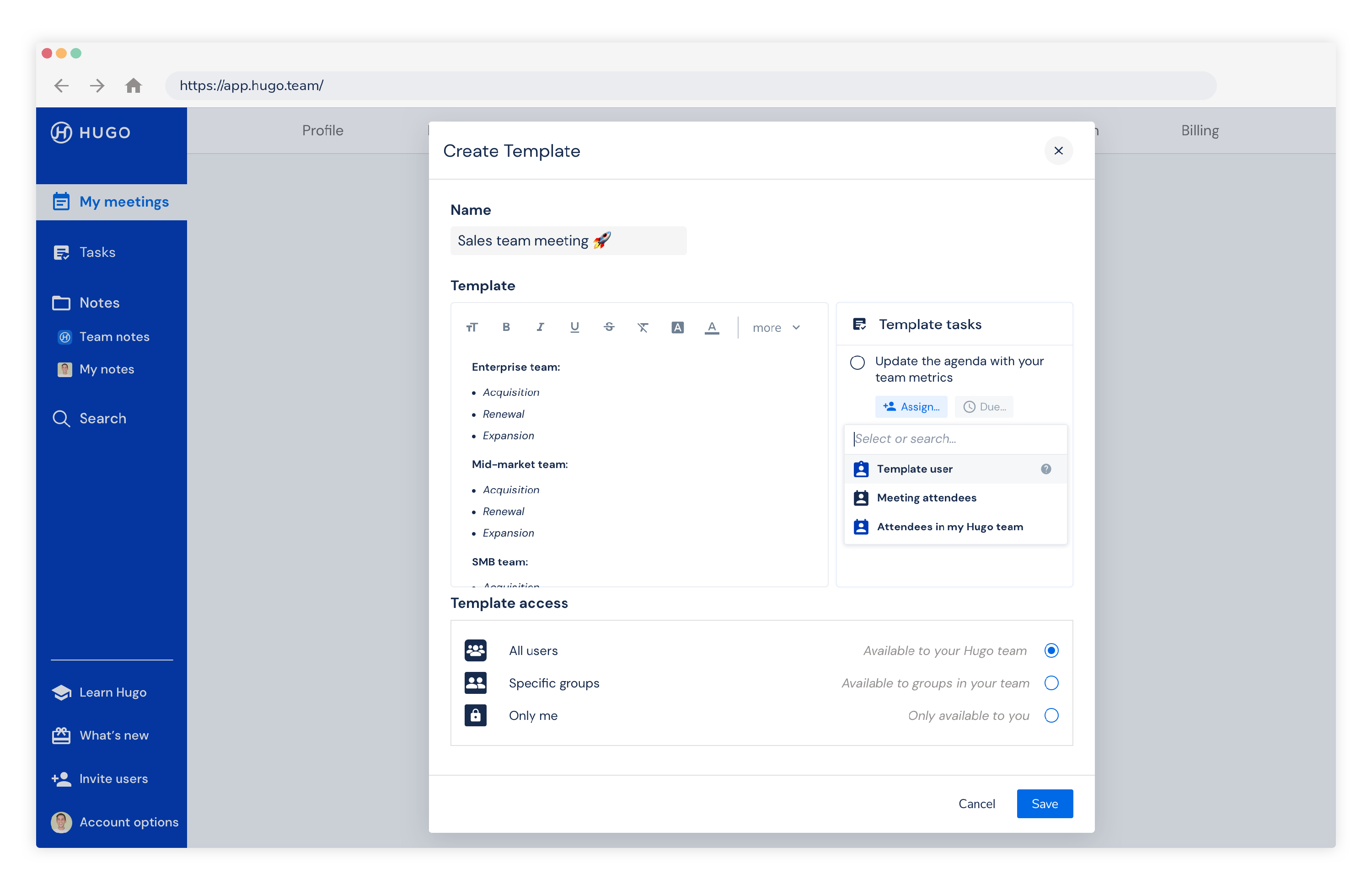1372x884 pixels.
Task: Expand the more formatting options dropdown
Action: click(776, 328)
